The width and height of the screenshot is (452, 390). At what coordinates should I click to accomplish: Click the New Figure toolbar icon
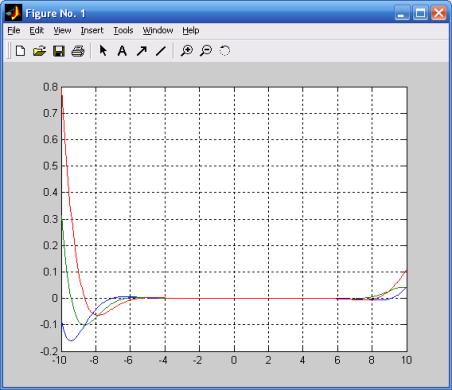[20, 51]
